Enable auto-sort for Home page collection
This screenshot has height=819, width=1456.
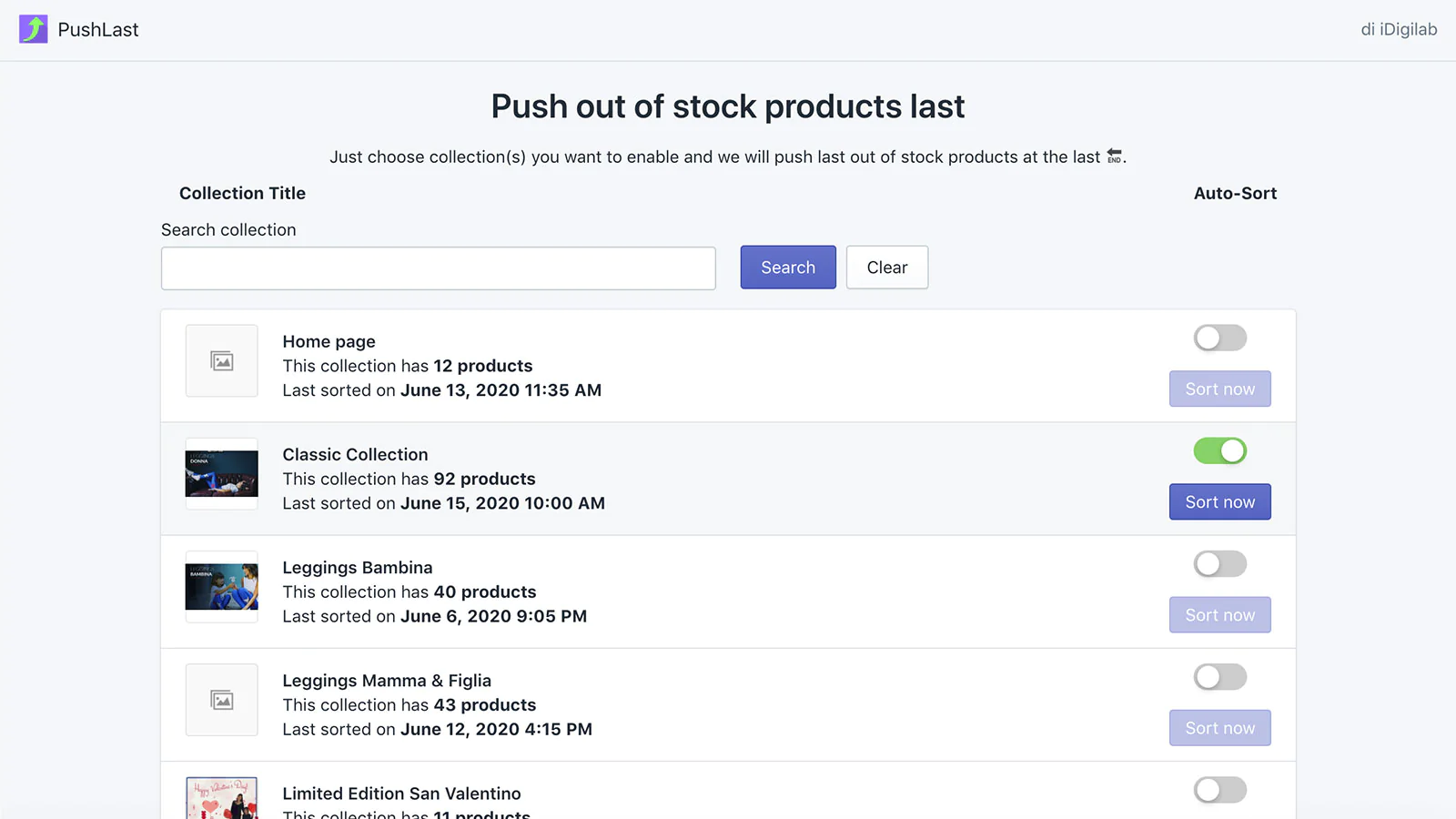coord(1219,339)
